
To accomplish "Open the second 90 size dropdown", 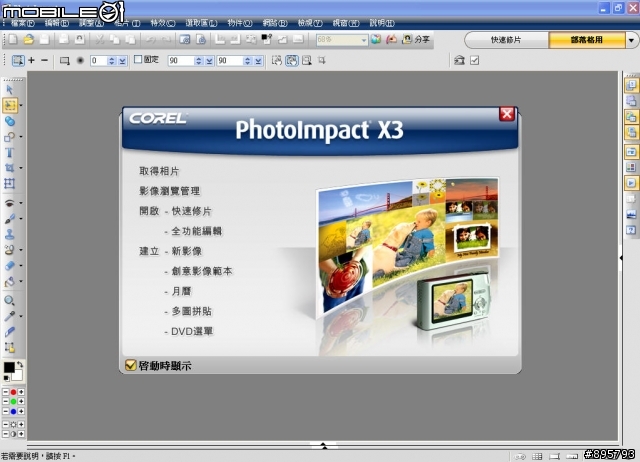I will click(258, 61).
